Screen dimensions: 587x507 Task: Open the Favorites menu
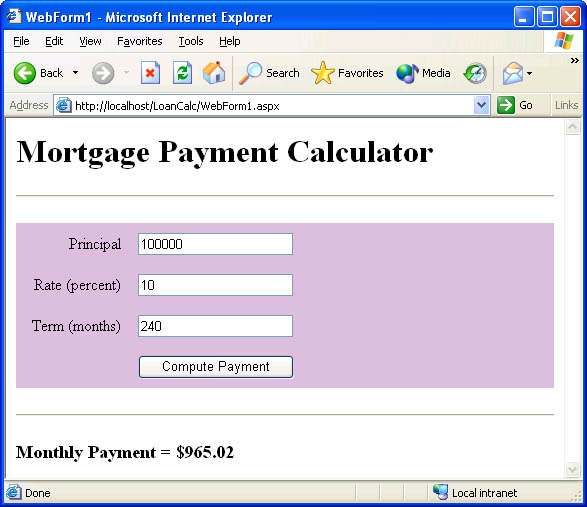coord(140,41)
